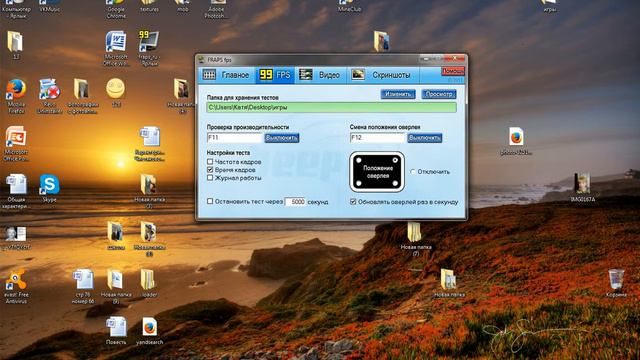
Task: Select the Mozilla Firefox desktop shortcut
Action: (16, 97)
